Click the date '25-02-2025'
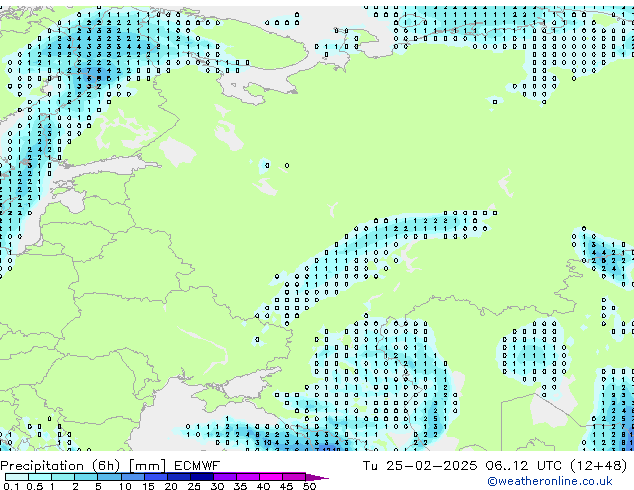This screenshot has width=634, height=490. tap(431, 466)
